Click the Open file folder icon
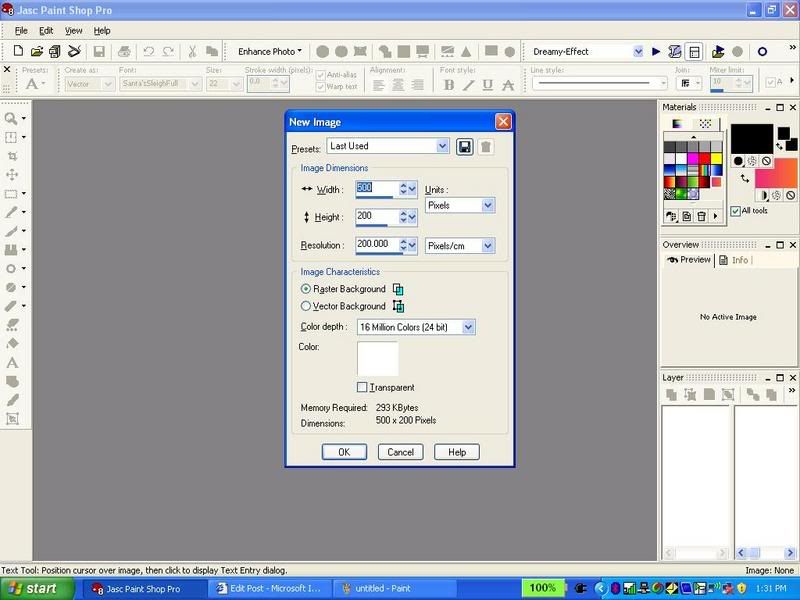This screenshot has width=800, height=600. 36,51
